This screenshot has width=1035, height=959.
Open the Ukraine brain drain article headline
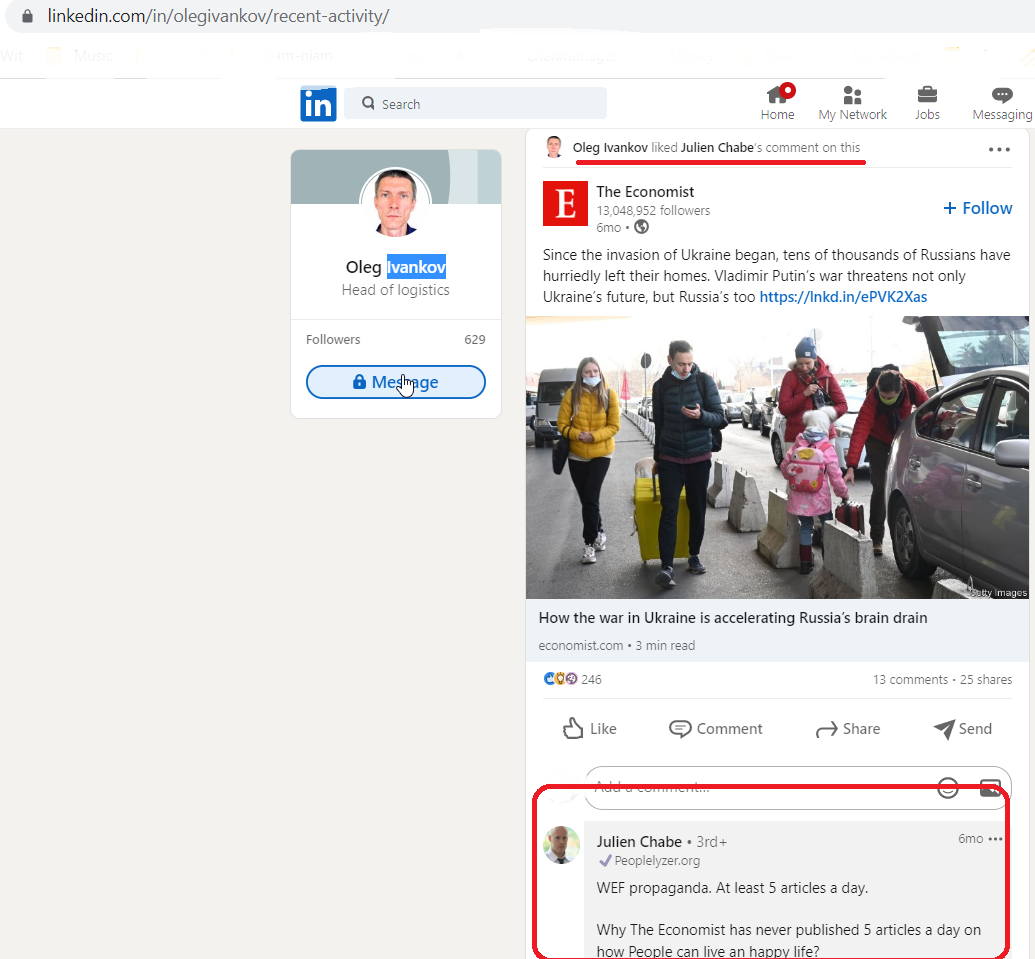point(733,618)
